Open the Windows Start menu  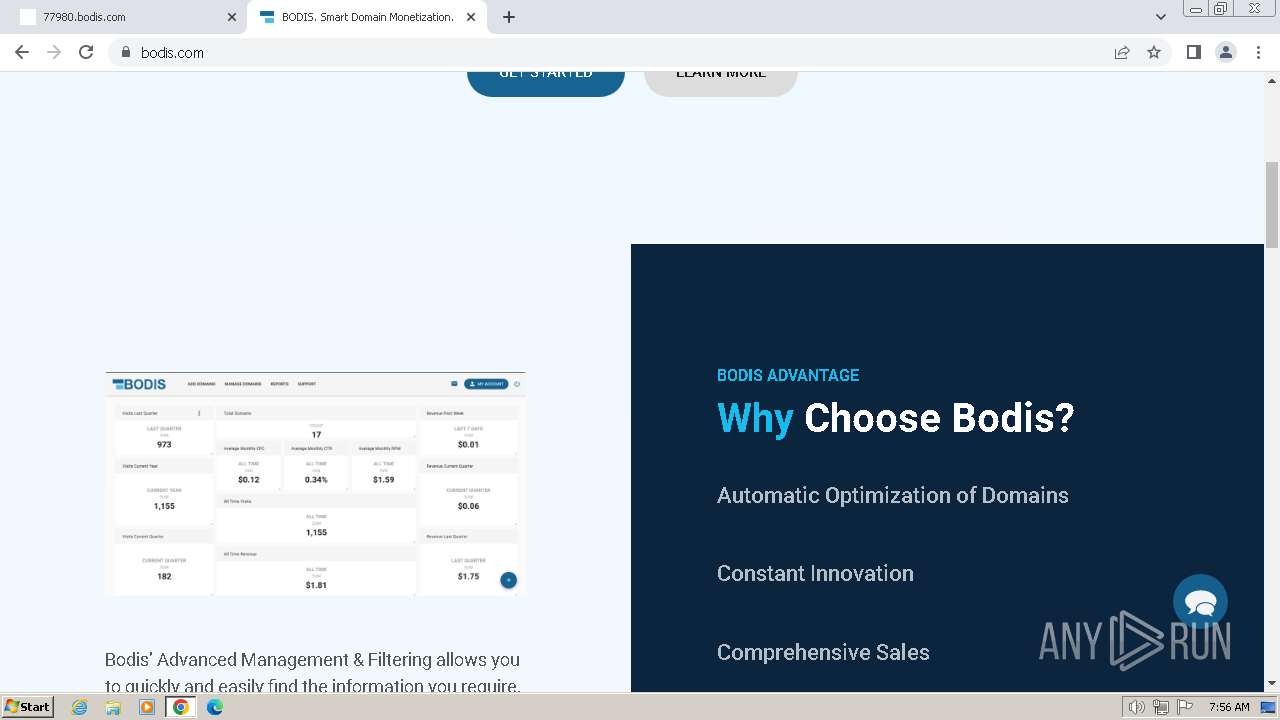tap(27, 706)
